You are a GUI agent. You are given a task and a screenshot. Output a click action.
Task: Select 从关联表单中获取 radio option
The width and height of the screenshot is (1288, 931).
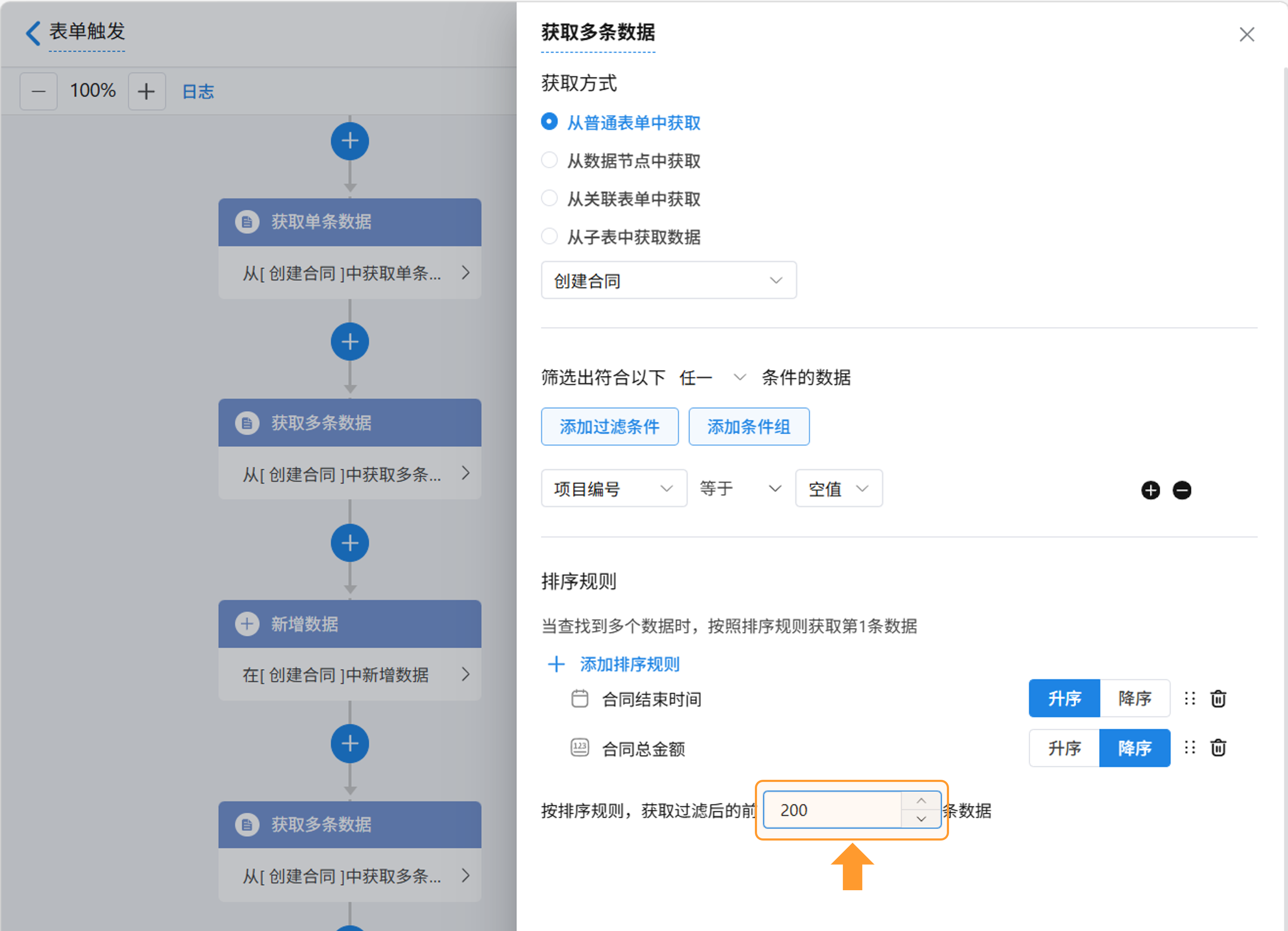pyautogui.click(x=549, y=199)
